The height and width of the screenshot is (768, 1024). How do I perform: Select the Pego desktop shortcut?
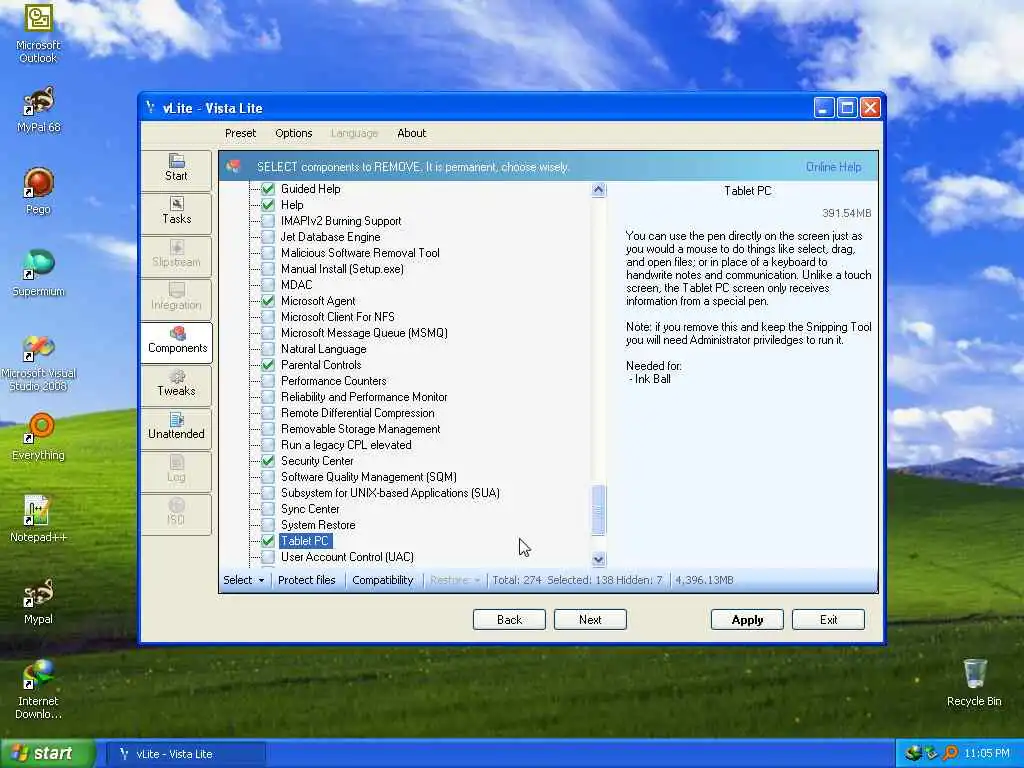coord(38,191)
